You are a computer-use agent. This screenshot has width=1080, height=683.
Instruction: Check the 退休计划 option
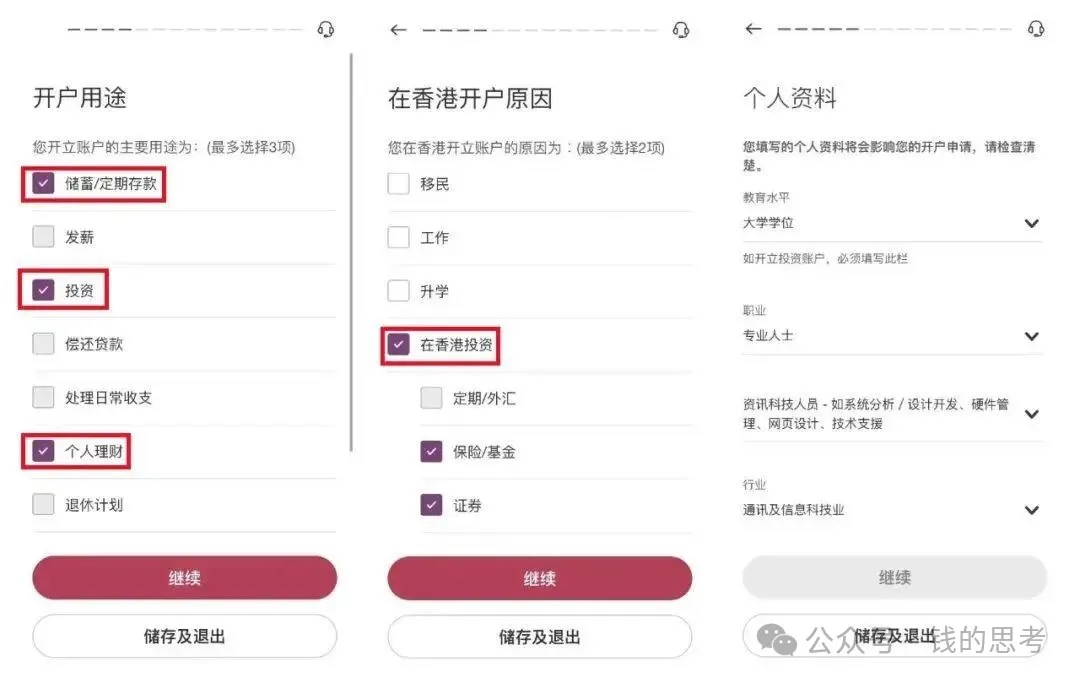[x=43, y=504]
